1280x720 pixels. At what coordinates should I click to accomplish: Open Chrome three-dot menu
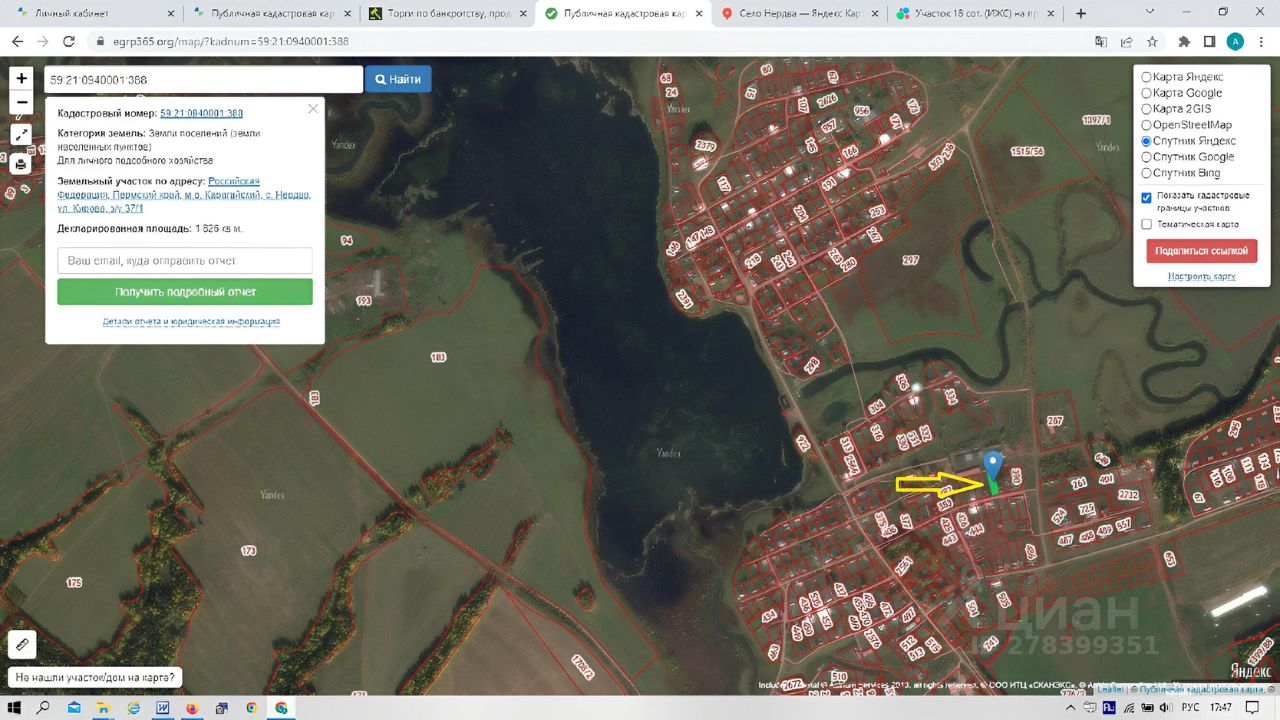click(1261, 42)
